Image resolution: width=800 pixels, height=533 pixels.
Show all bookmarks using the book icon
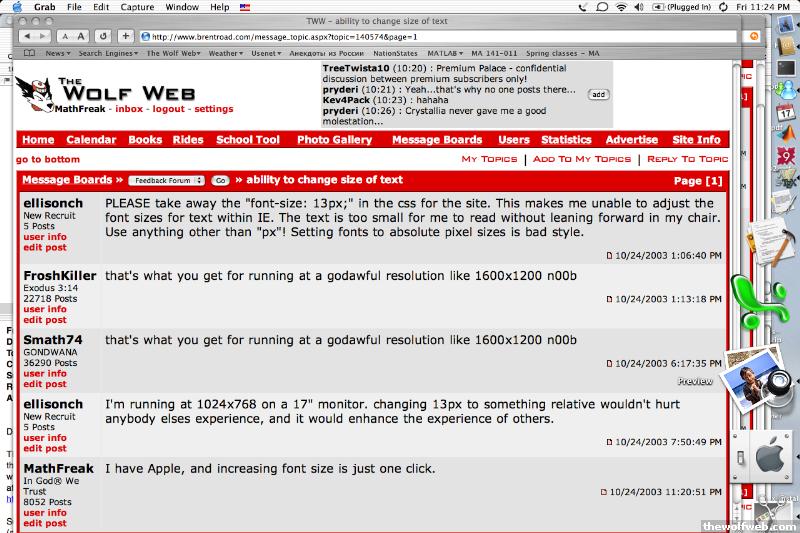tap(30, 53)
